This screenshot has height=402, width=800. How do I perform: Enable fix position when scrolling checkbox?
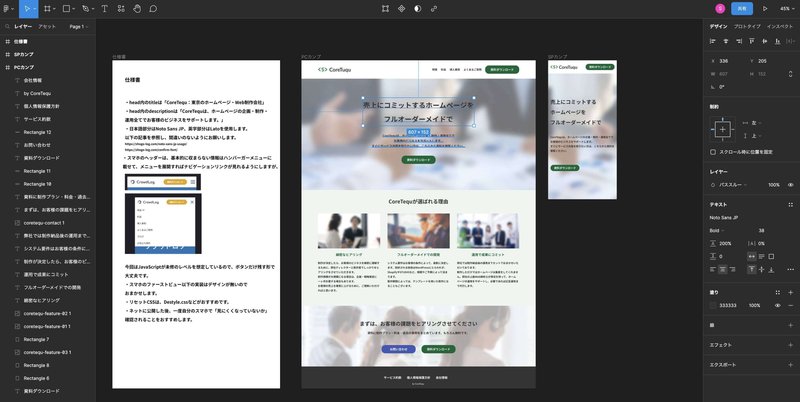click(713, 152)
